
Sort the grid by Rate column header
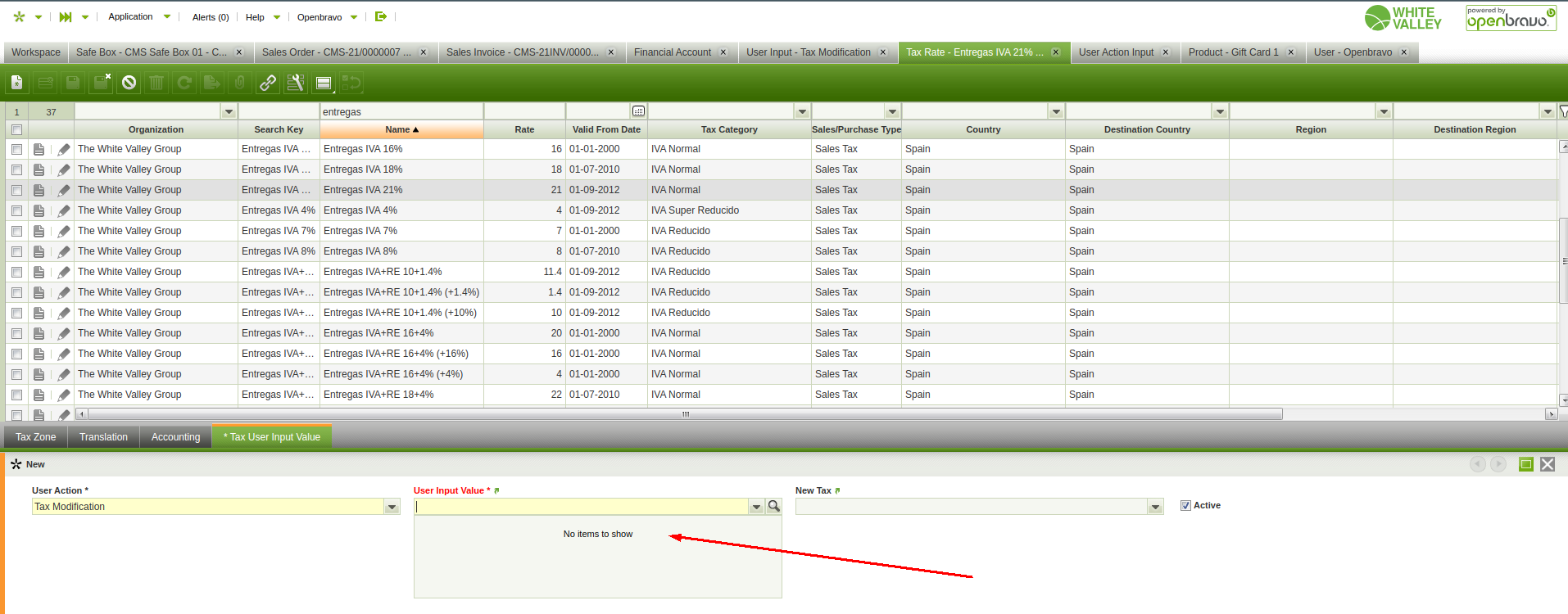click(524, 129)
